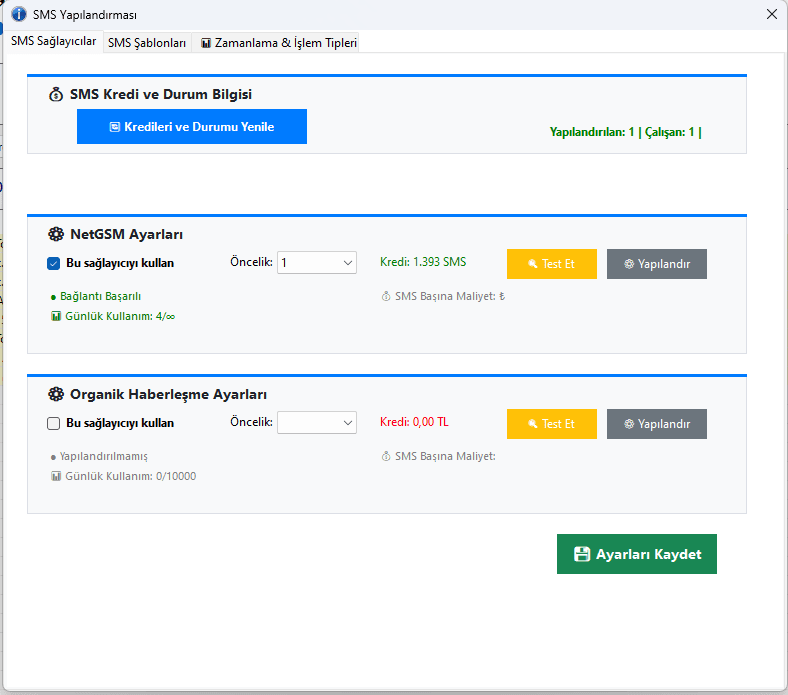Click the stopwatch icon beside Organik SMS Başına Maliyet
The height and width of the screenshot is (695, 788).
point(386,456)
